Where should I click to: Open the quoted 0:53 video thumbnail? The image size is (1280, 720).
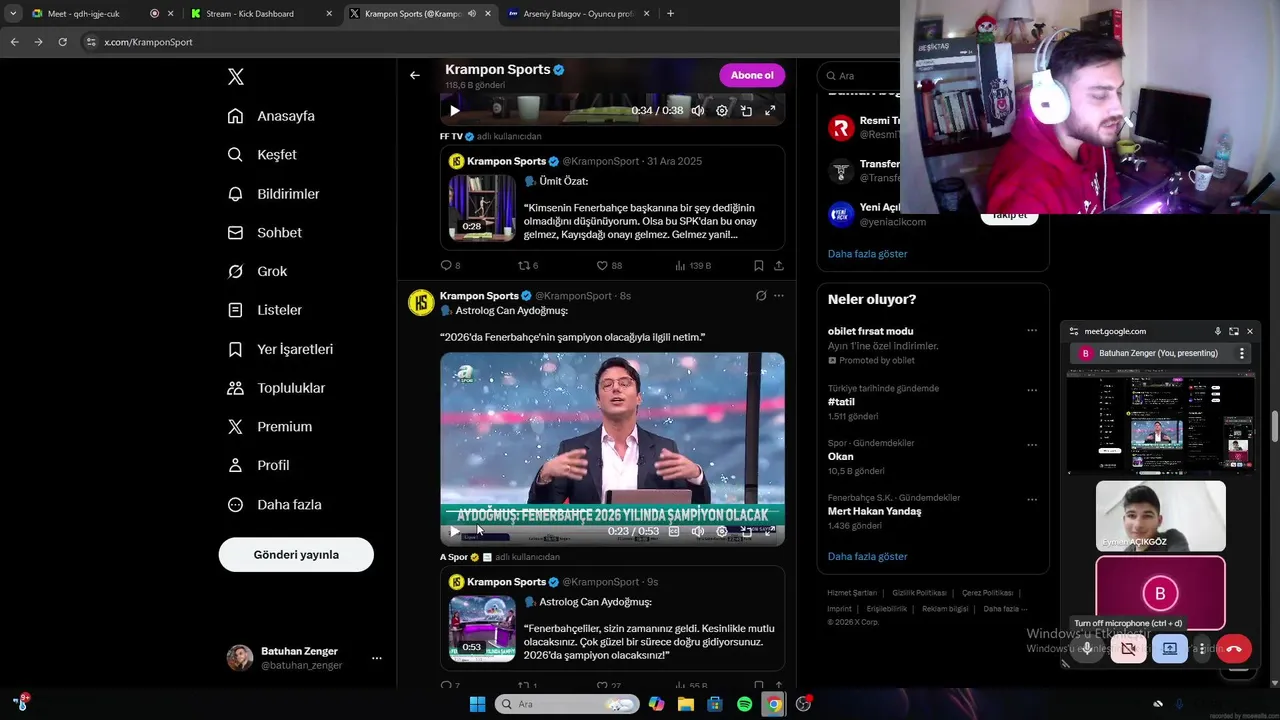tap(482, 629)
